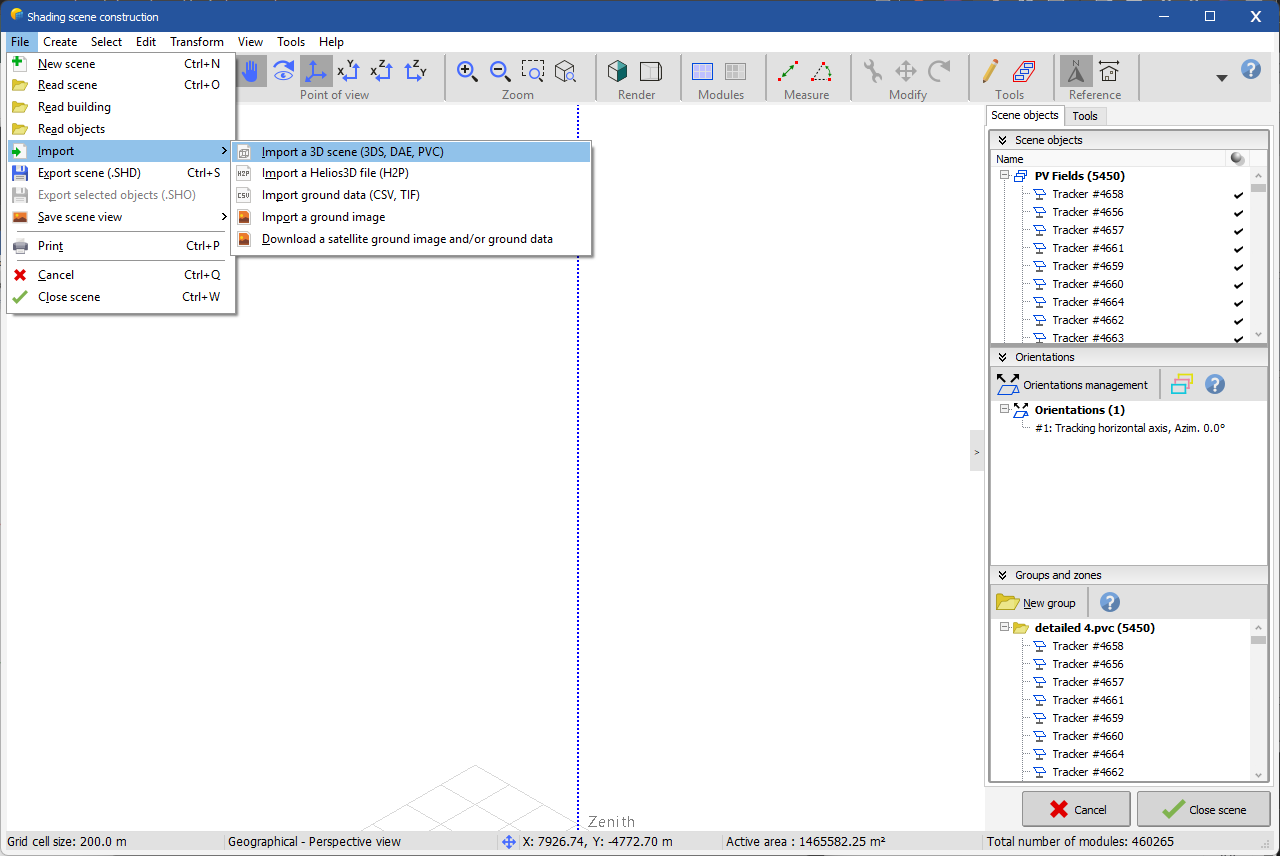Enable the pan hand tool
Image resolution: width=1280 pixels, height=856 pixels.
tap(250, 71)
